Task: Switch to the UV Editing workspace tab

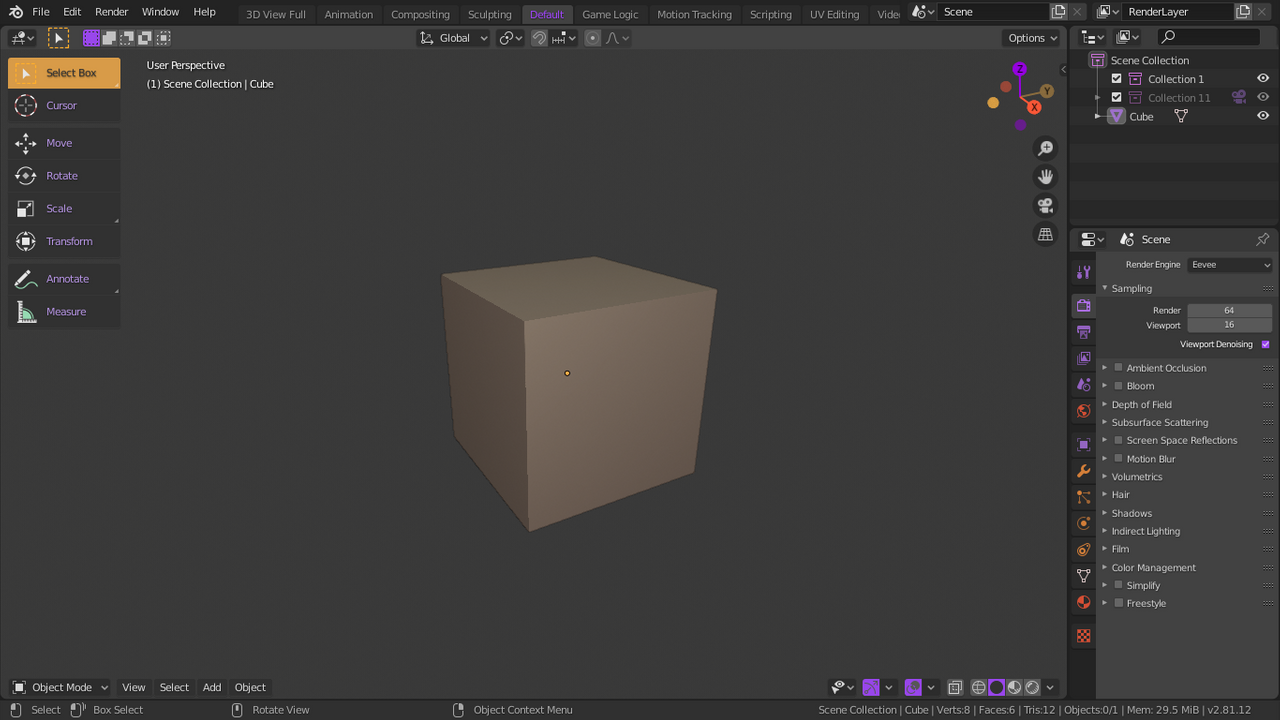Action: [x=834, y=14]
